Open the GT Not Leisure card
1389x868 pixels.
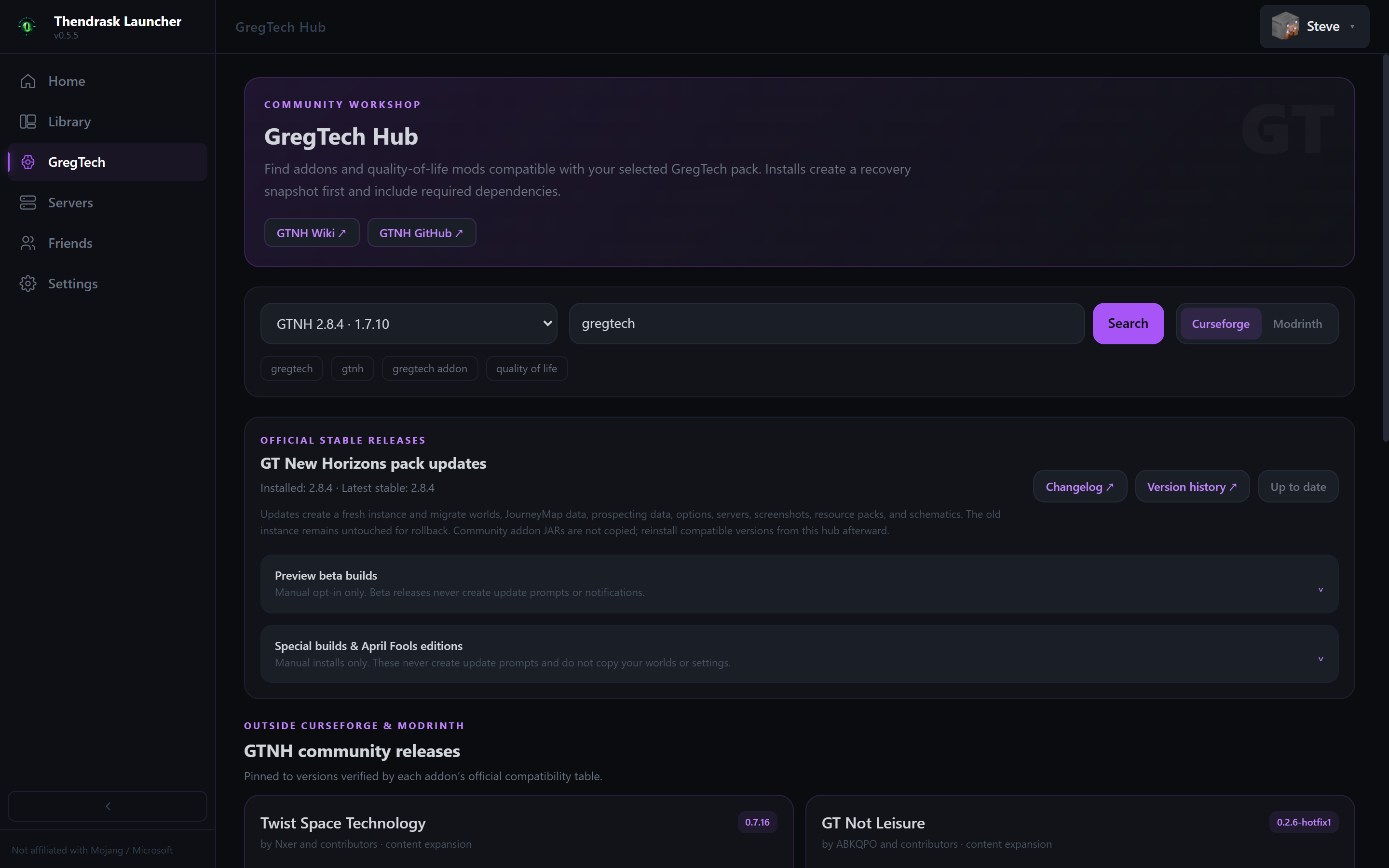tap(1080, 832)
